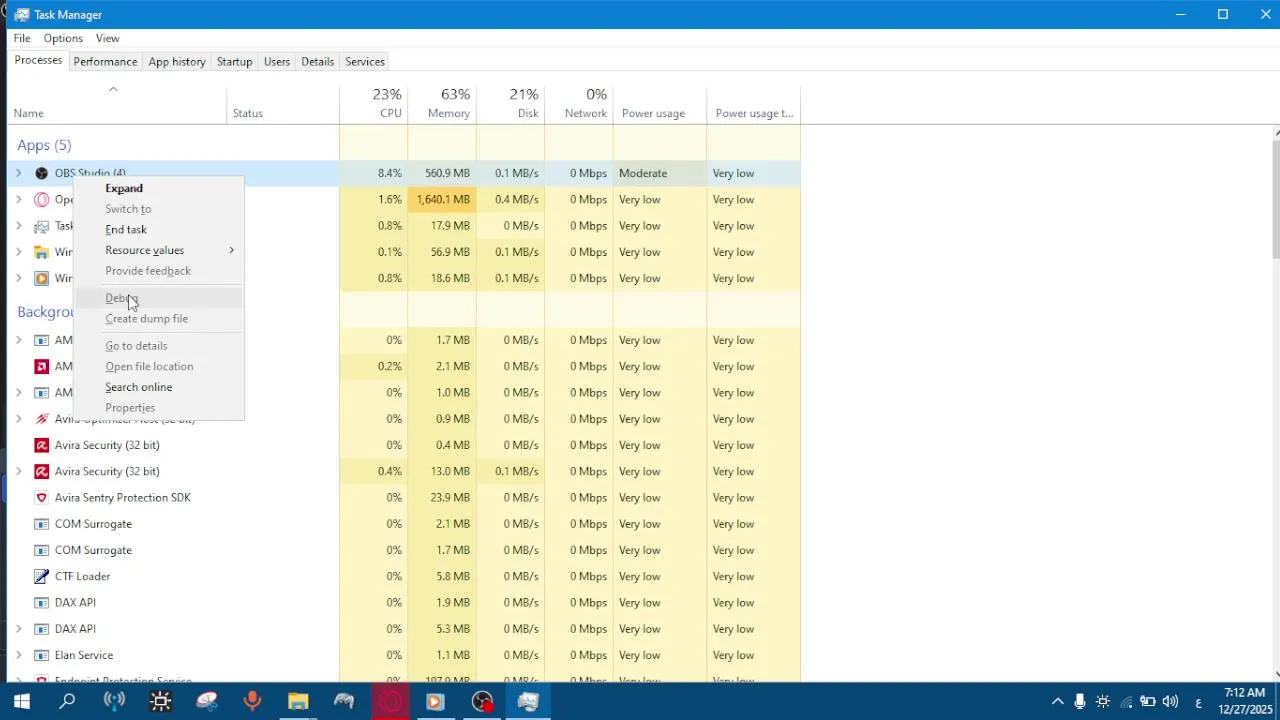The width and height of the screenshot is (1280, 720).
Task: Switch to OBS Studio in the taskbar
Action: click(482, 702)
